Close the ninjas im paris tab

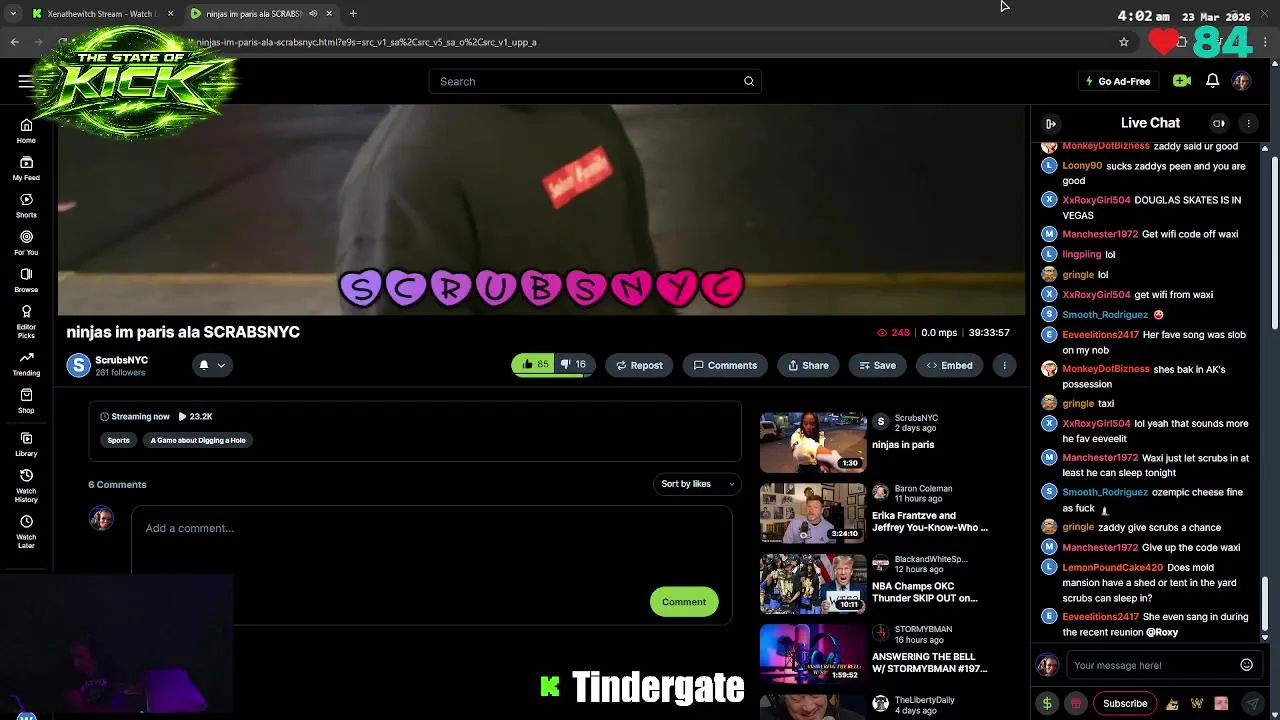pos(329,14)
